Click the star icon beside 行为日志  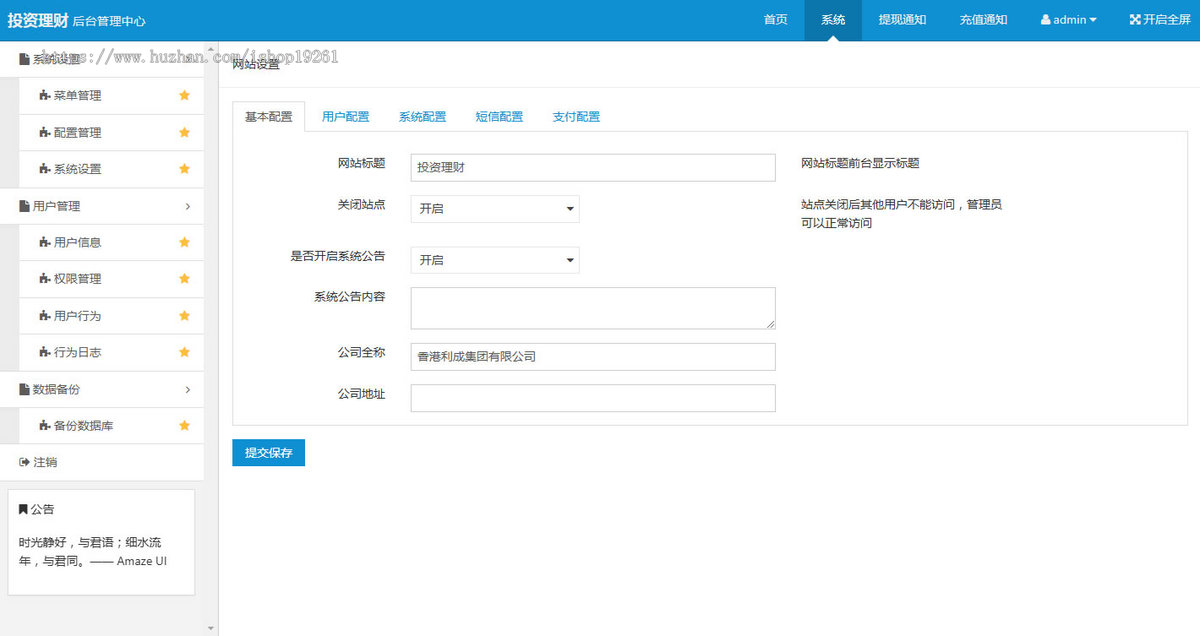pyautogui.click(x=184, y=352)
